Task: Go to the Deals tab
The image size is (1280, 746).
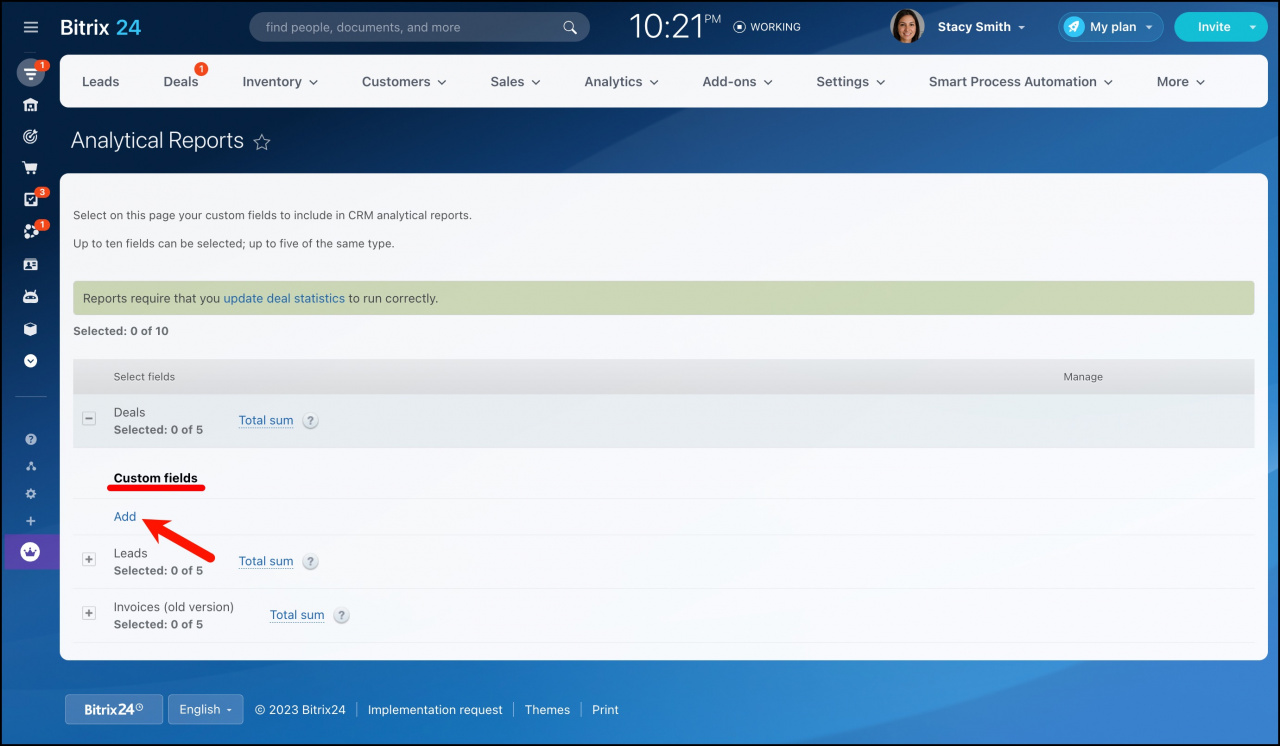Action: click(x=181, y=82)
